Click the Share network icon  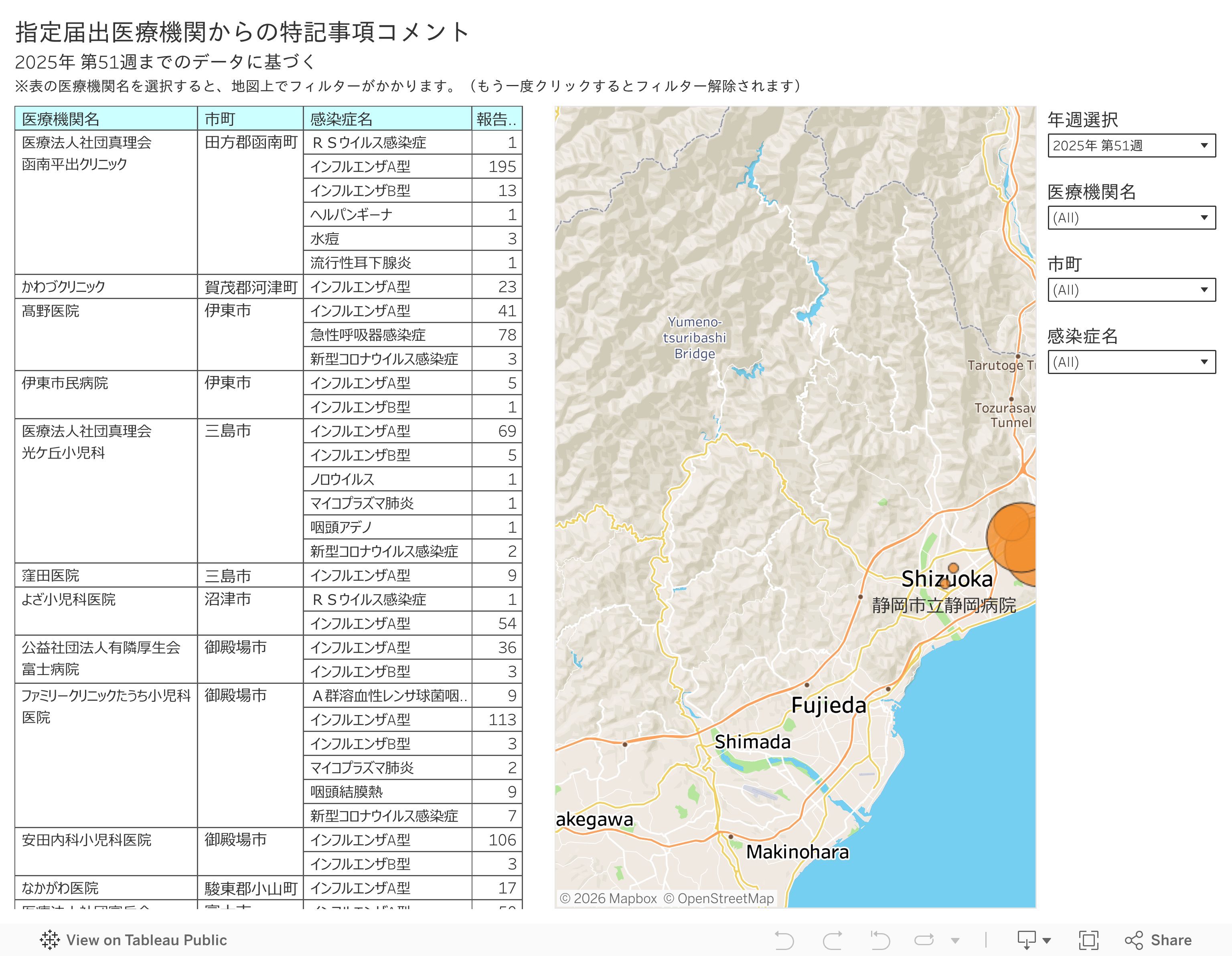1133,940
